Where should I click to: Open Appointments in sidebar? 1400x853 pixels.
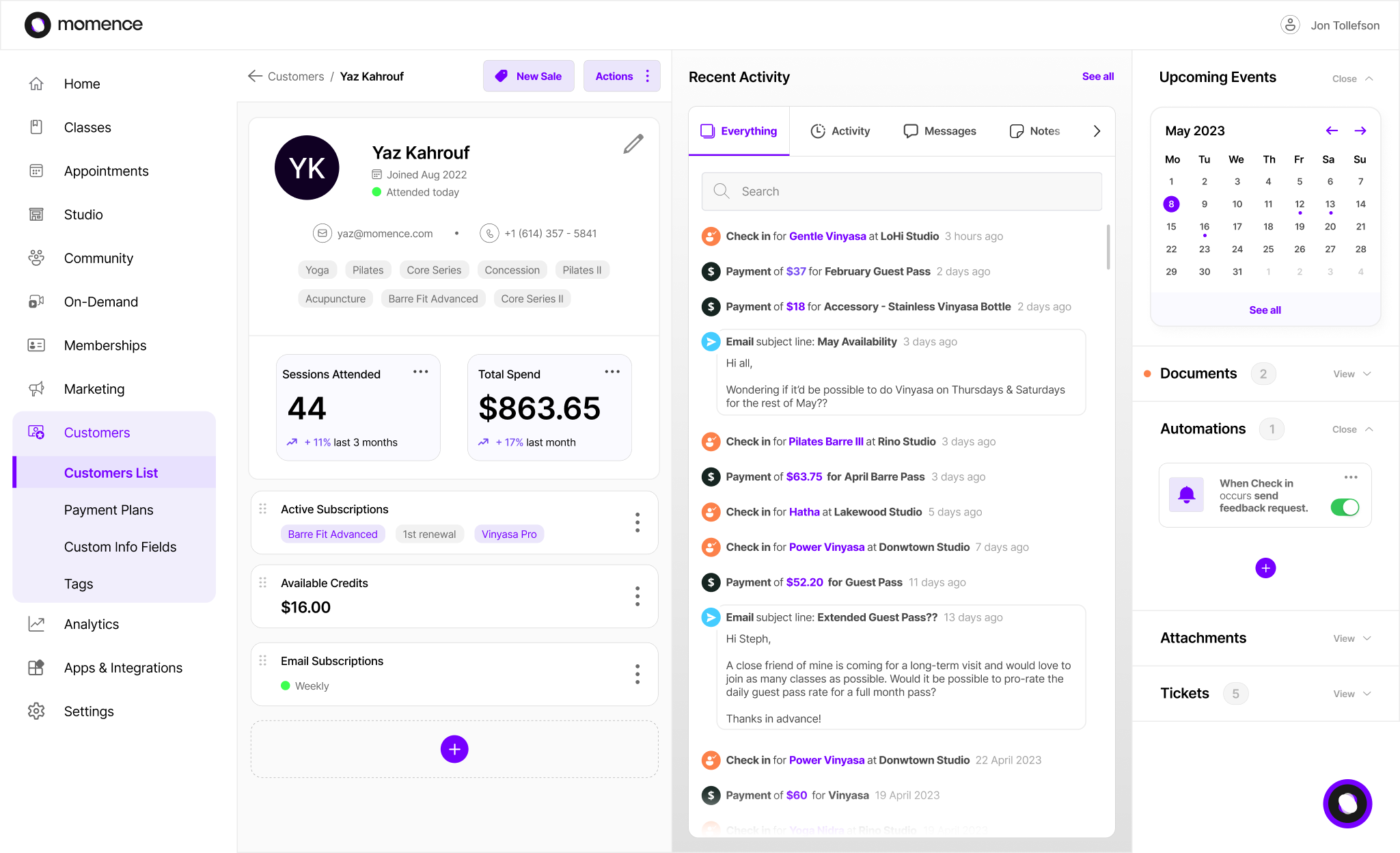pos(106,172)
